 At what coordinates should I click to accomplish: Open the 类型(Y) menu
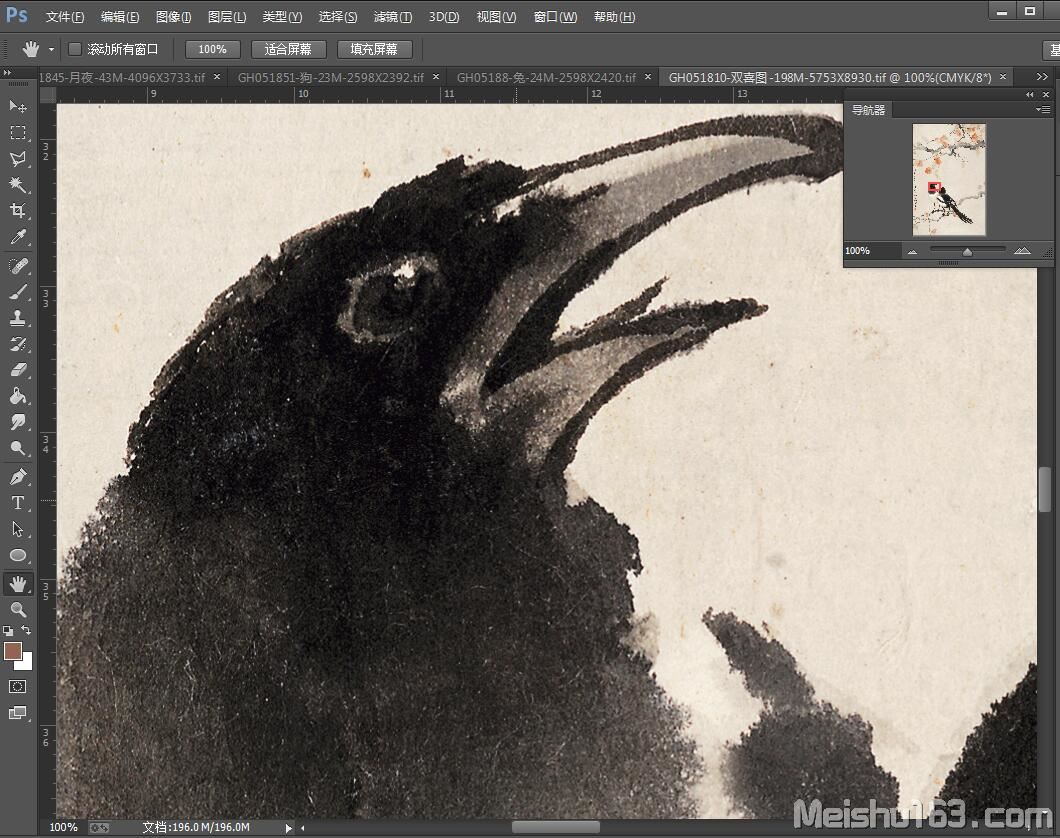[x=282, y=17]
